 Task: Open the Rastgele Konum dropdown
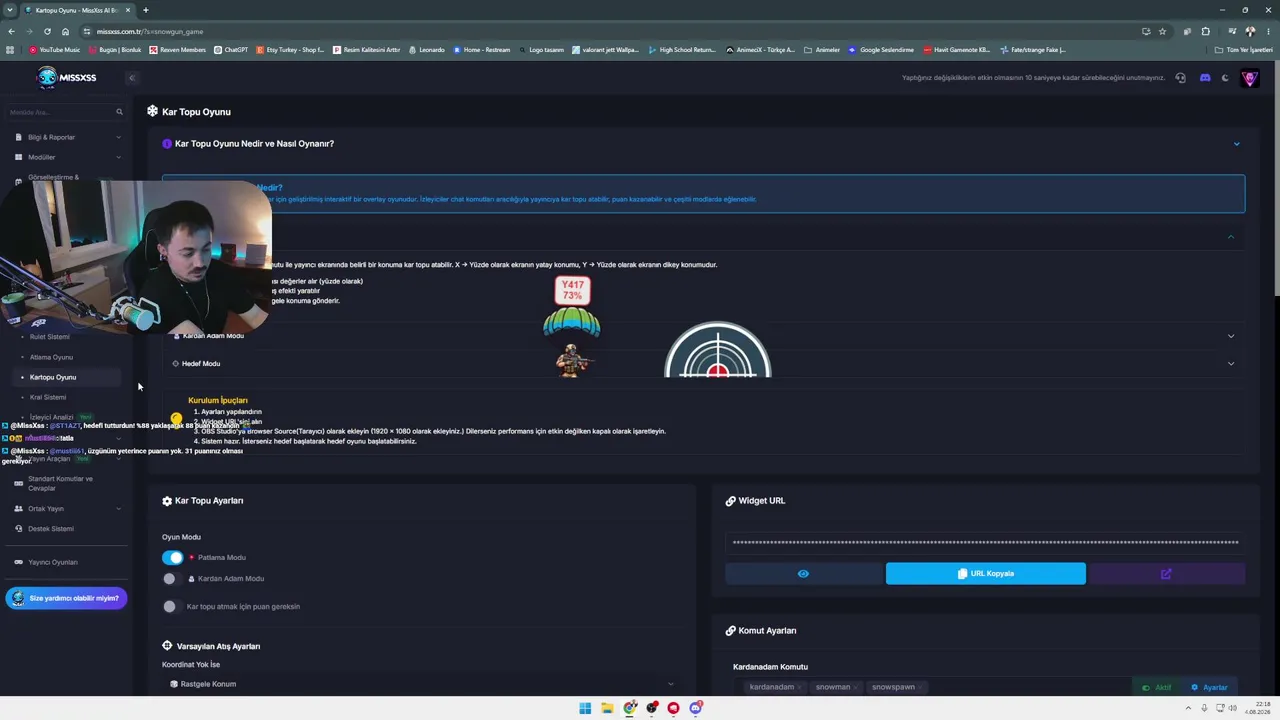tap(421, 684)
